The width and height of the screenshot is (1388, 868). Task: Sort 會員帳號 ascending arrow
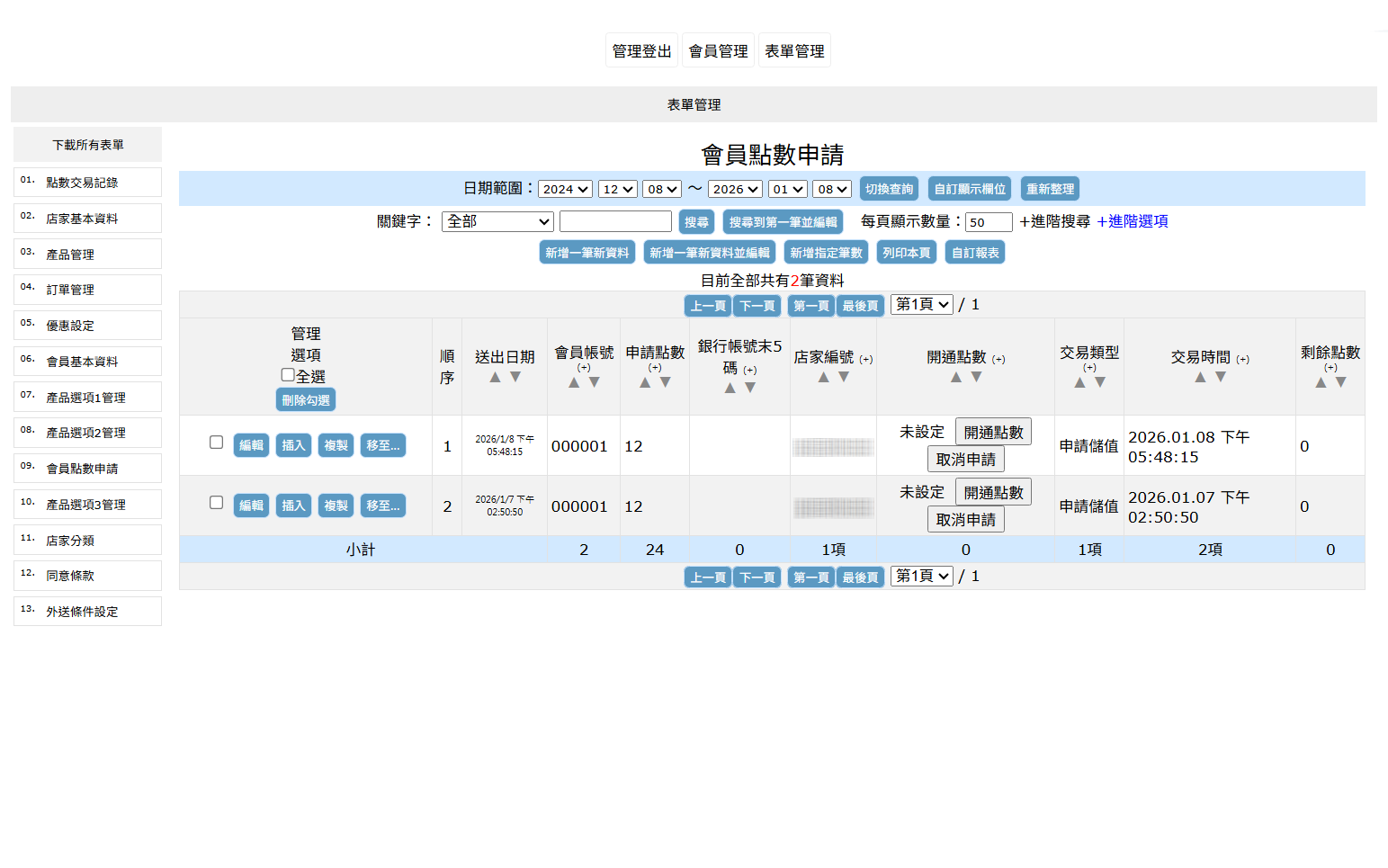(x=574, y=382)
